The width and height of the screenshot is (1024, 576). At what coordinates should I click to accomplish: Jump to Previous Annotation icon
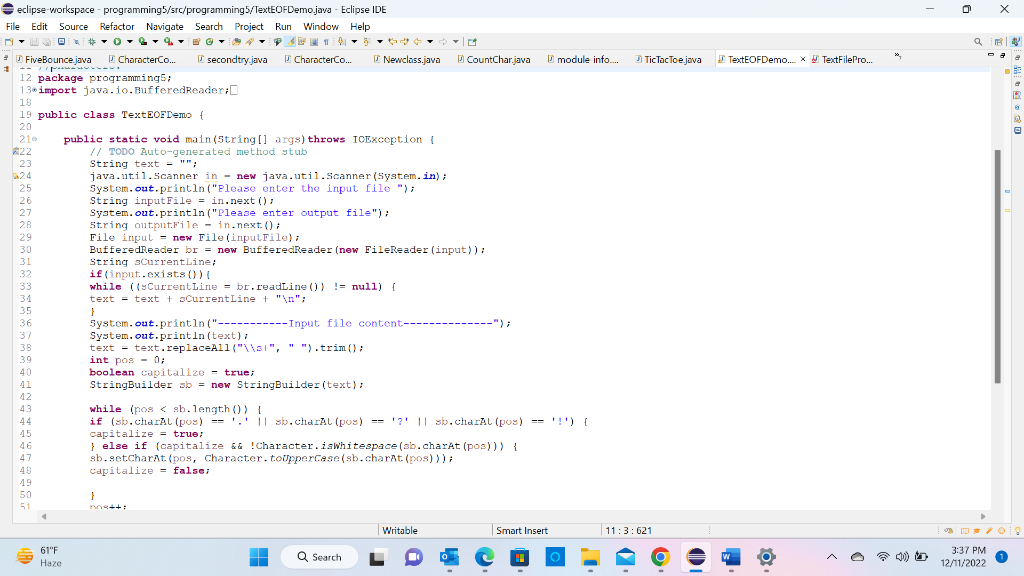366,42
